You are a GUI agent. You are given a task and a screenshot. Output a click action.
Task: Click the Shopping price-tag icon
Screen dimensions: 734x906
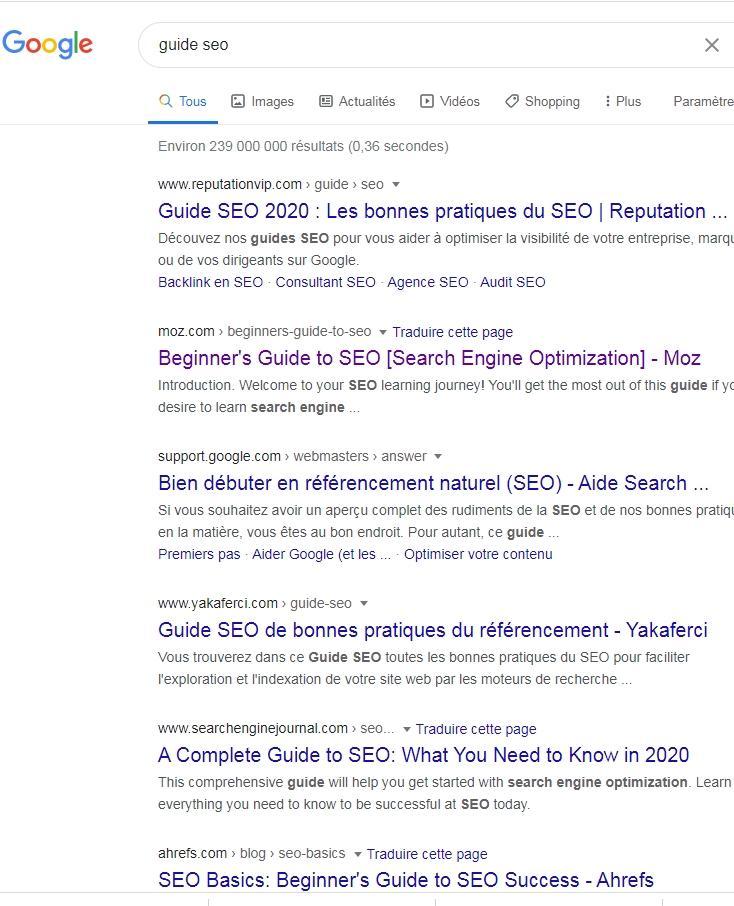513,101
